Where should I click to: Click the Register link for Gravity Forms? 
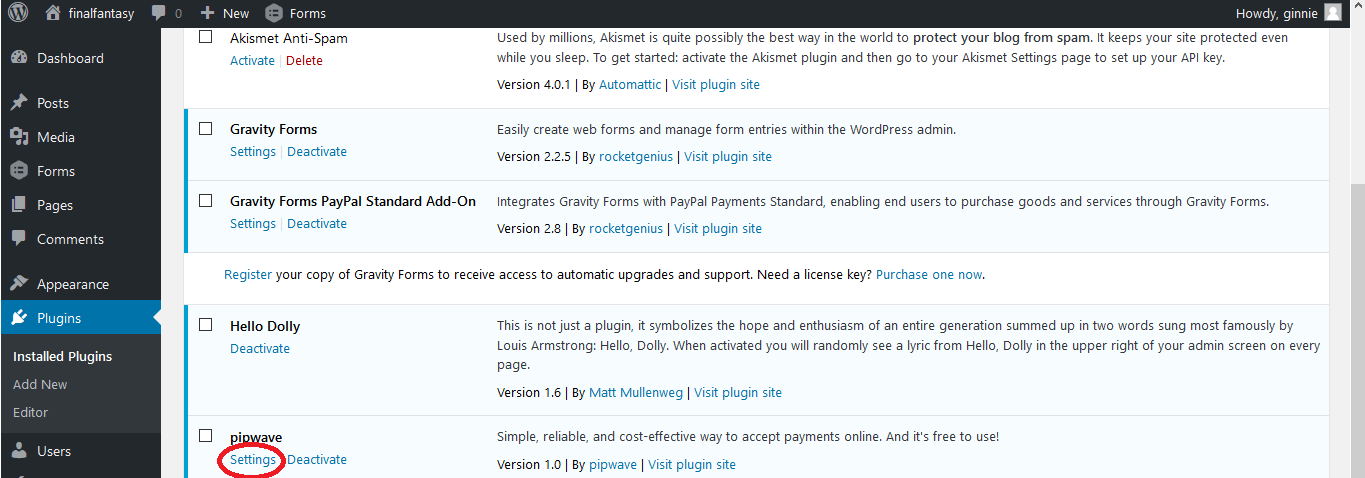click(248, 274)
